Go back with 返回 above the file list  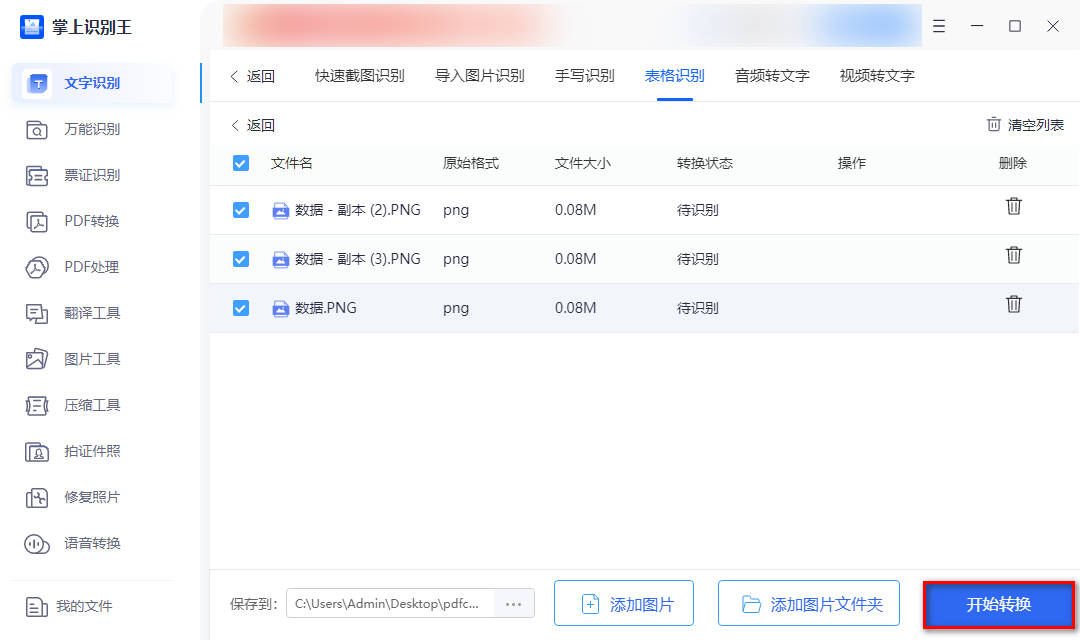tap(252, 125)
